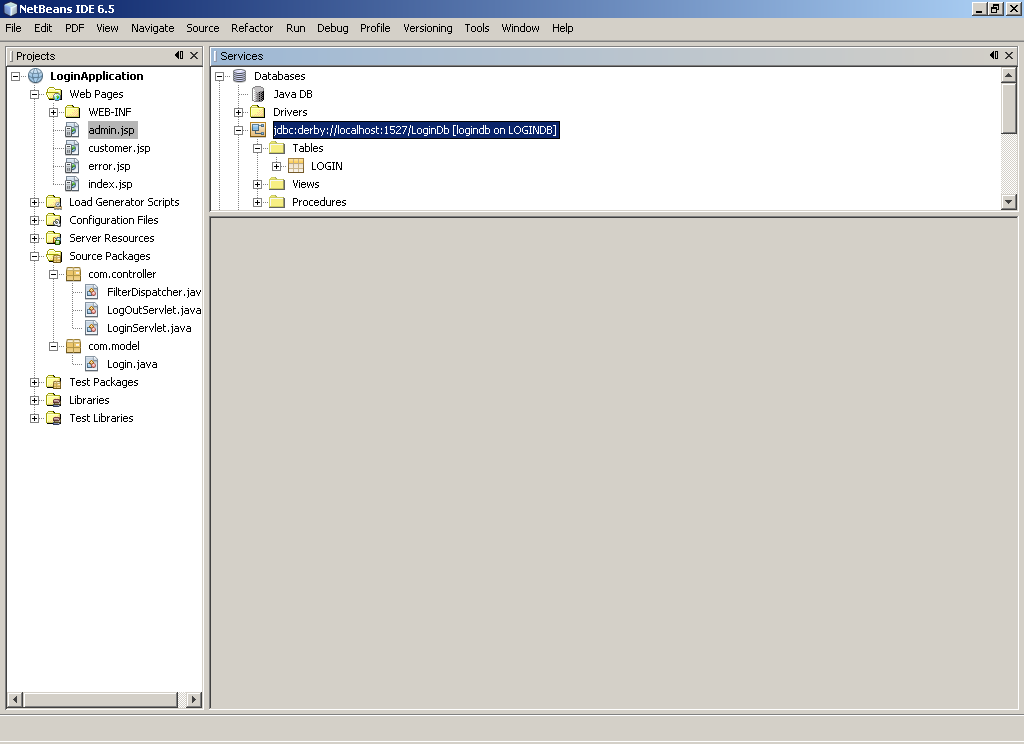This screenshot has height=744, width=1024.
Task: Toggle auto-hide on the Services panel
Action: (995, 55)
